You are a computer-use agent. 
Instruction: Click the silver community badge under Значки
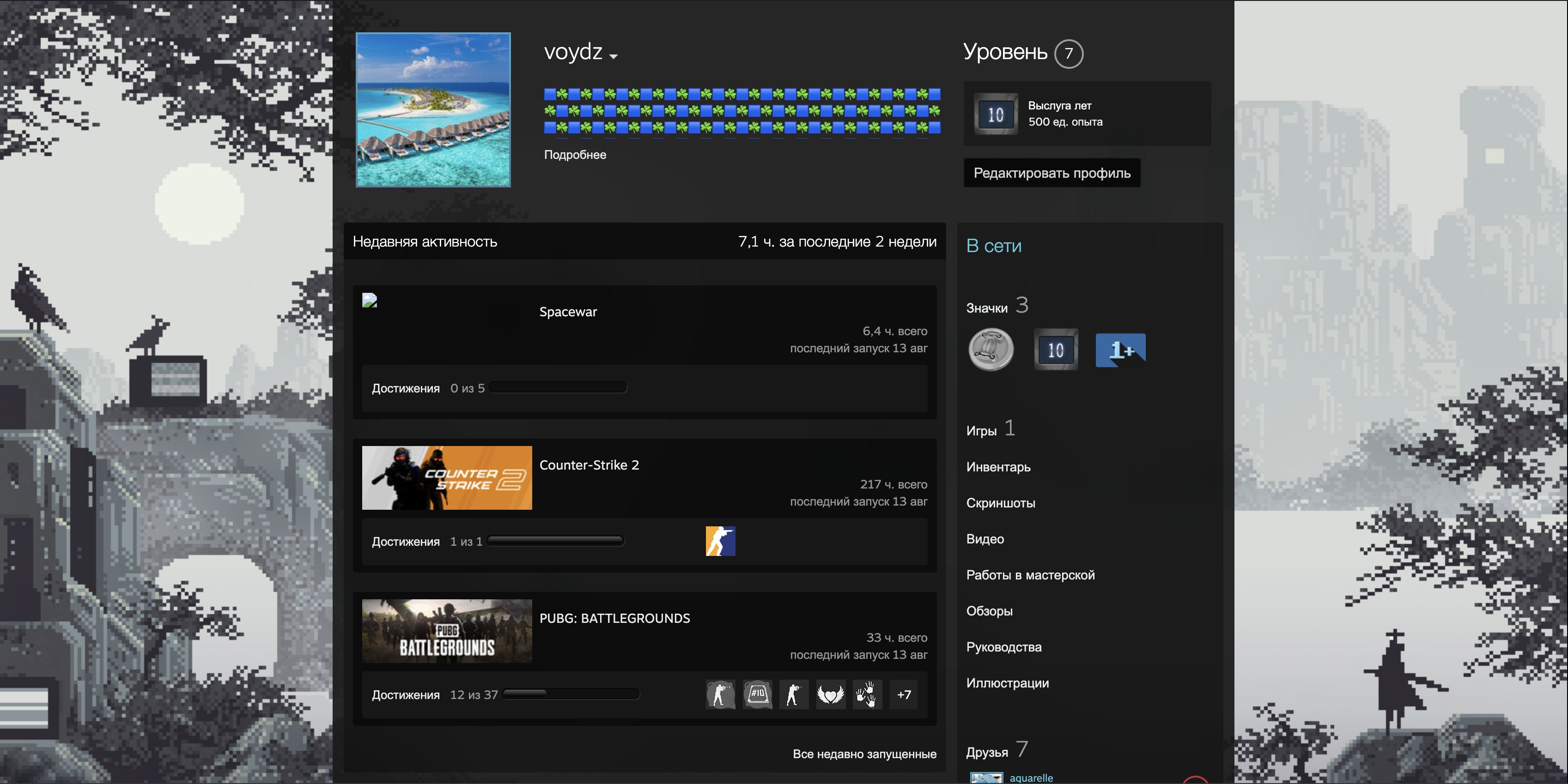point(991,350)
